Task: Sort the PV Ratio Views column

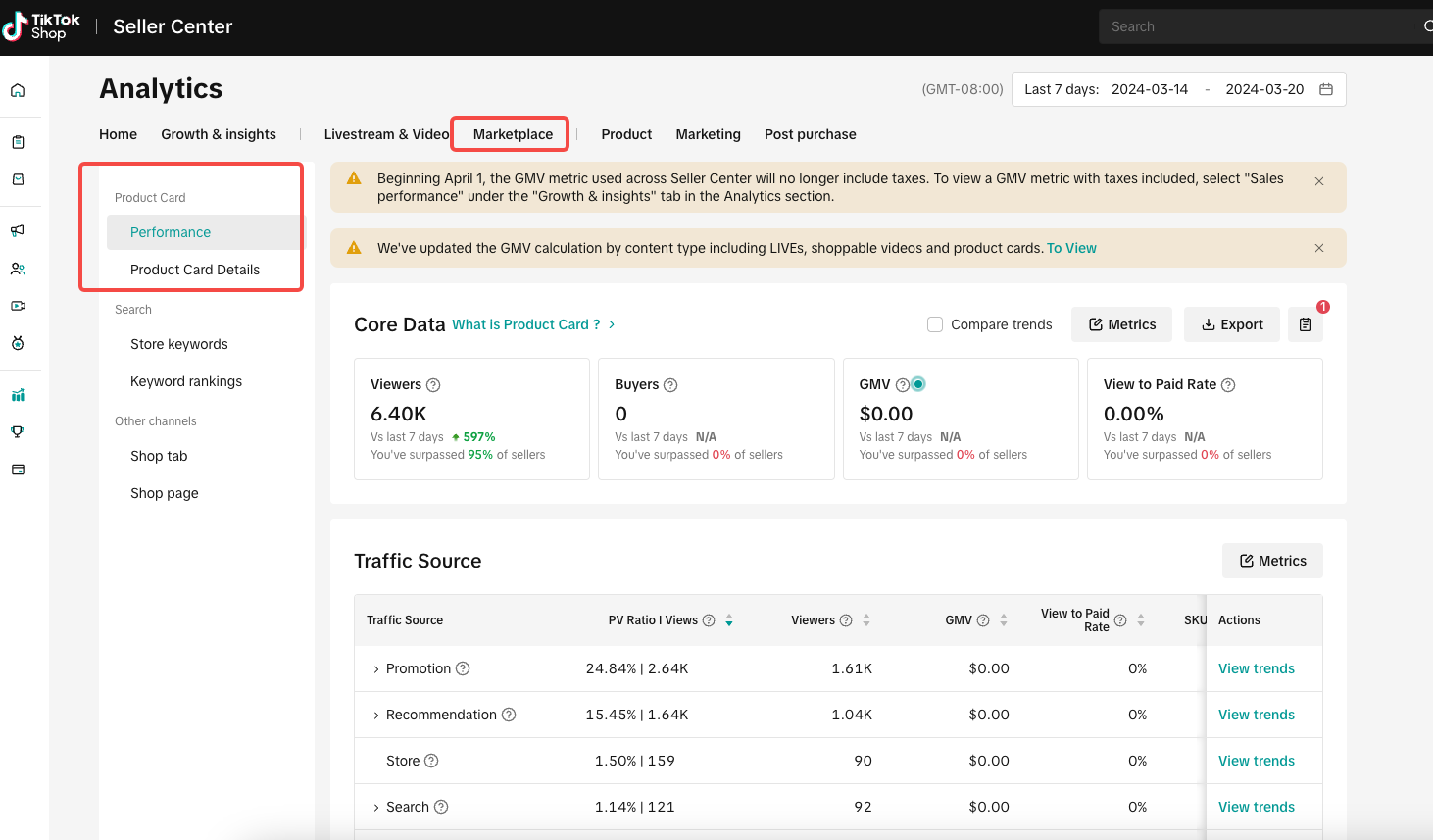Action: [x=729, y=620]
